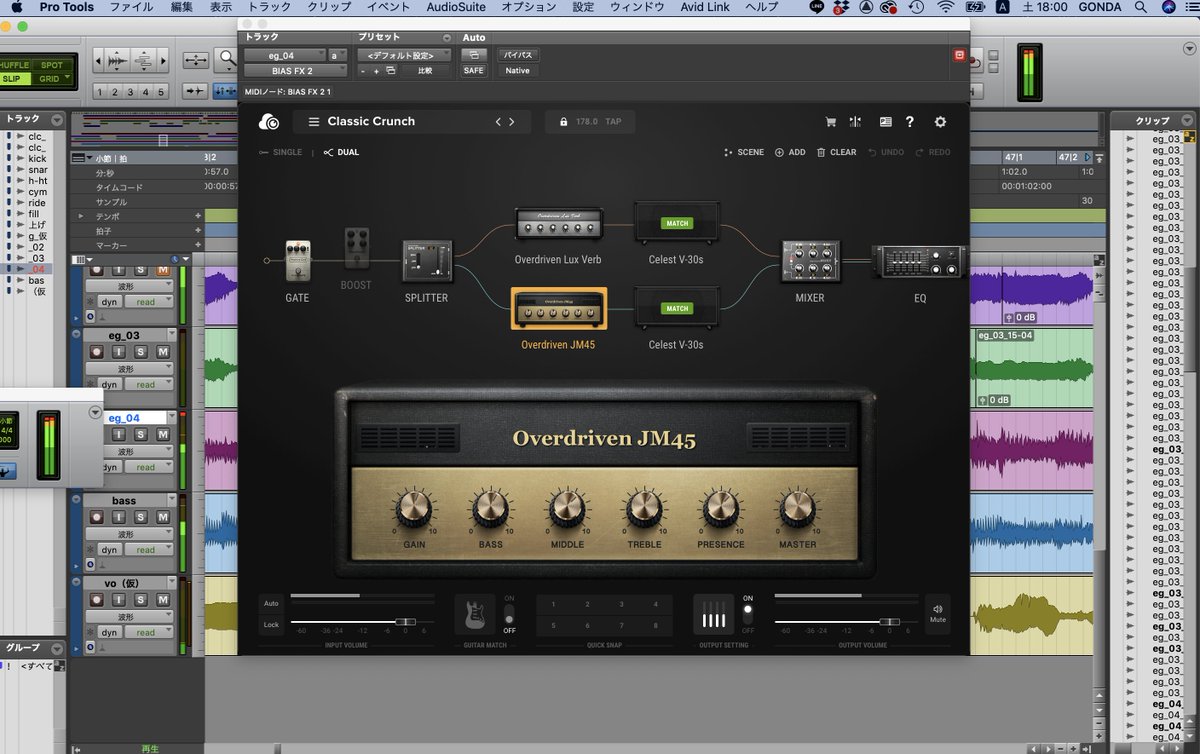Image resolution: width=1200 pixels, height=754 pixels.
Task: Click the バイパス bypass button
Action: [x=517, y=55]
